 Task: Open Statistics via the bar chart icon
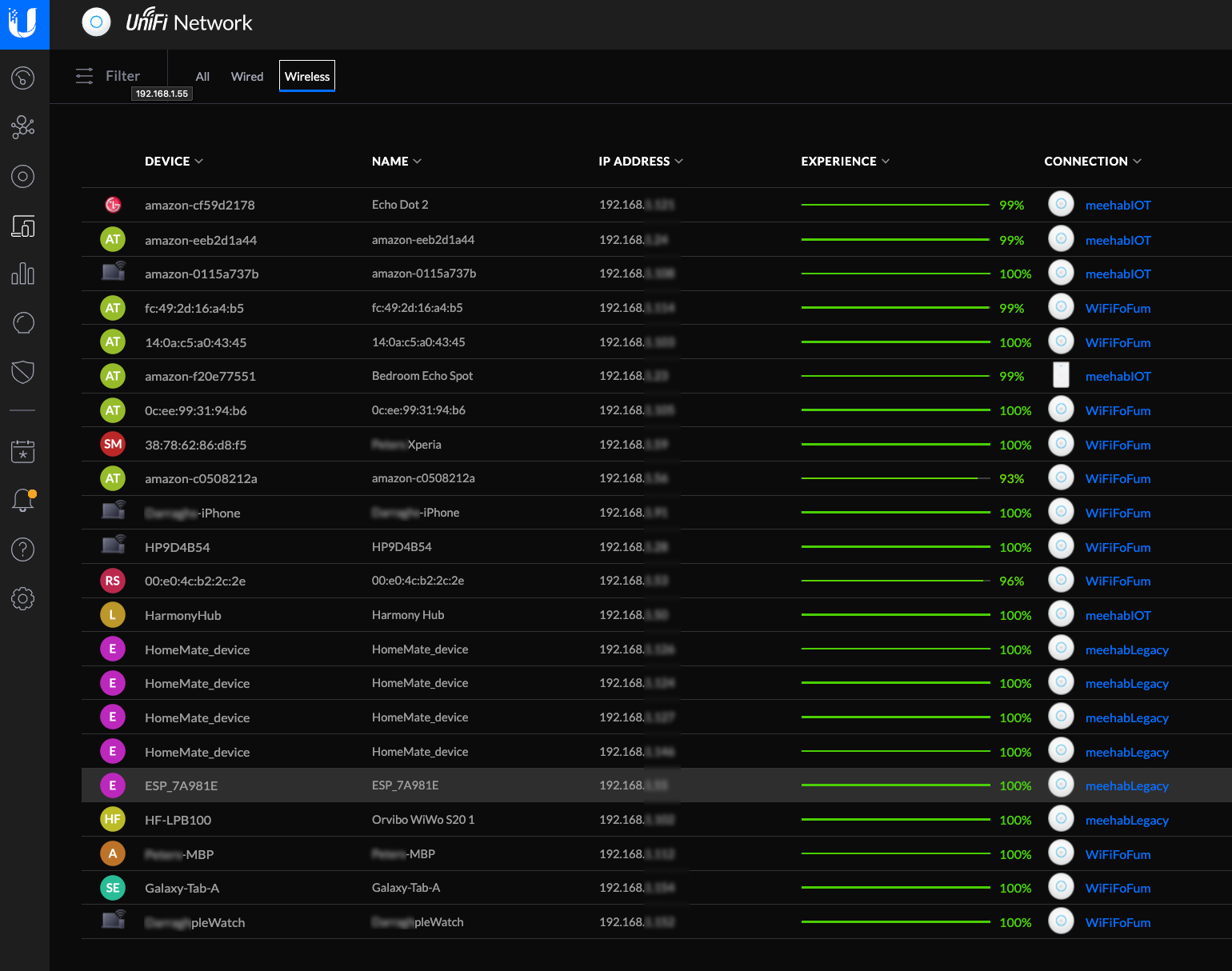[x=23, y=274]
